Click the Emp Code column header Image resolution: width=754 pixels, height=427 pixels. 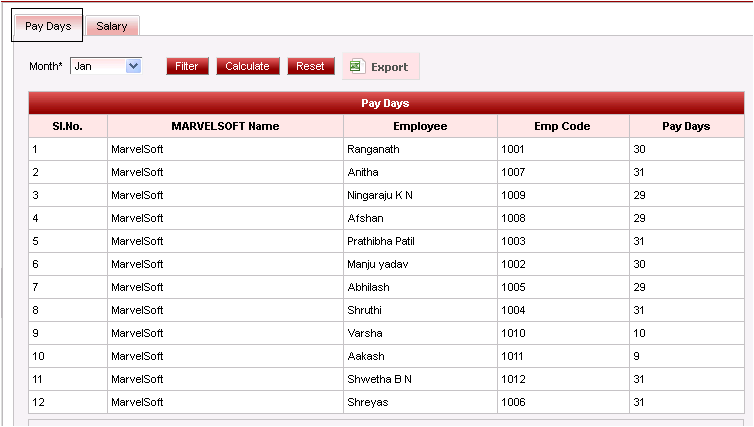coord(563,126)
